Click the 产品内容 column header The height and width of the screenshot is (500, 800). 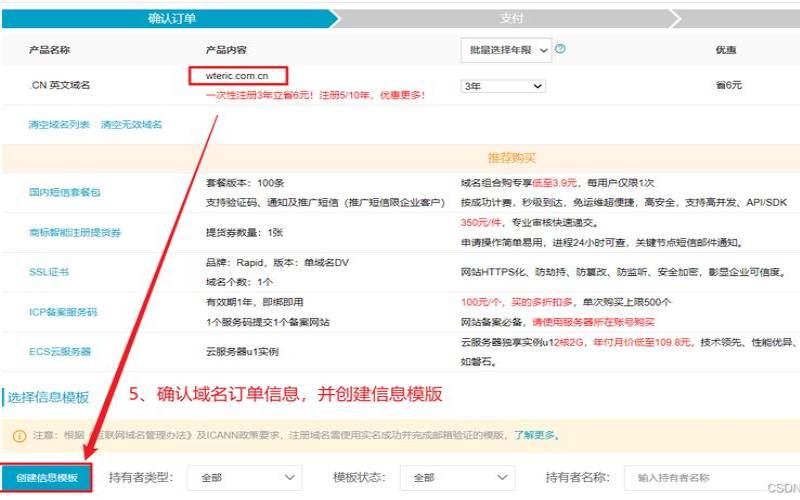click(226, 50)
